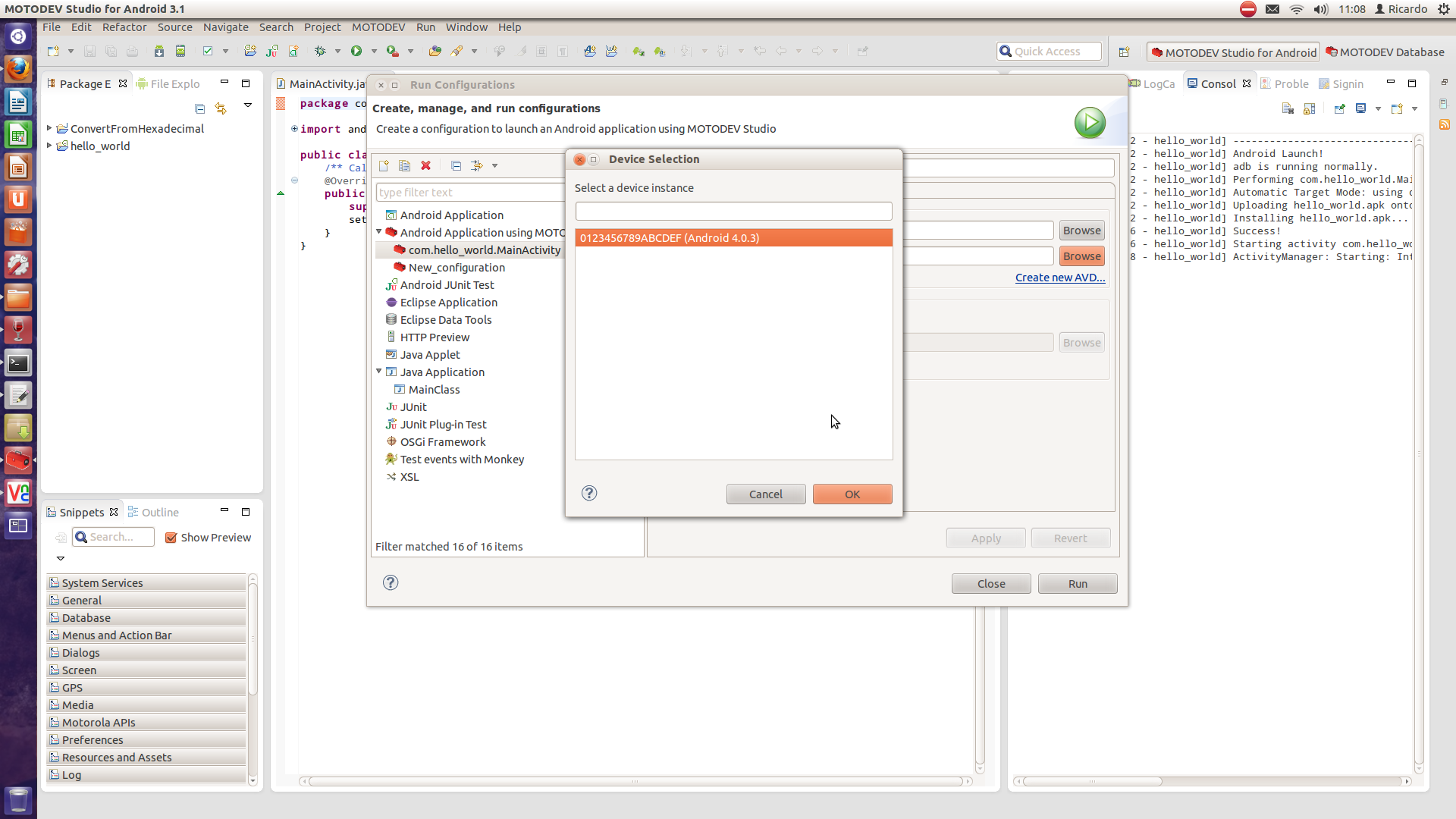The width and height of the screenshot is (1456, 819).
Task: Click Link with Editor in Package Explorer
Action: (221, 108)
